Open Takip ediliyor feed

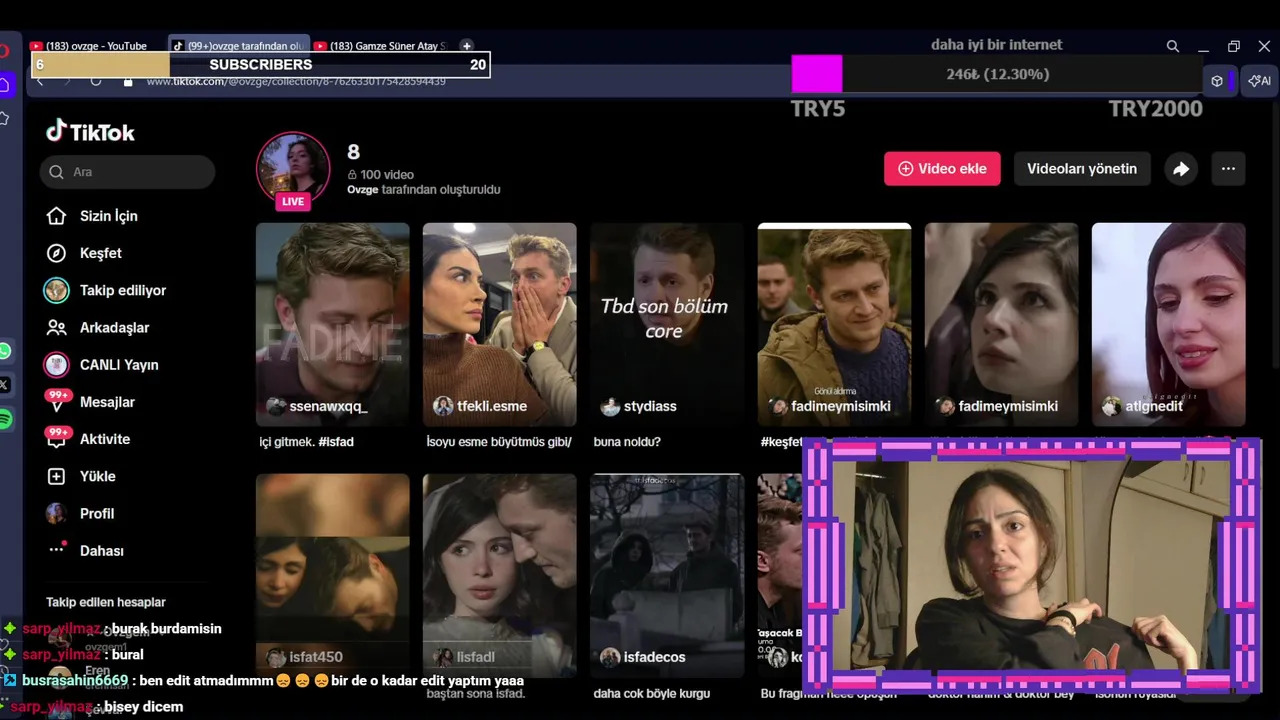tap(105, 290)
